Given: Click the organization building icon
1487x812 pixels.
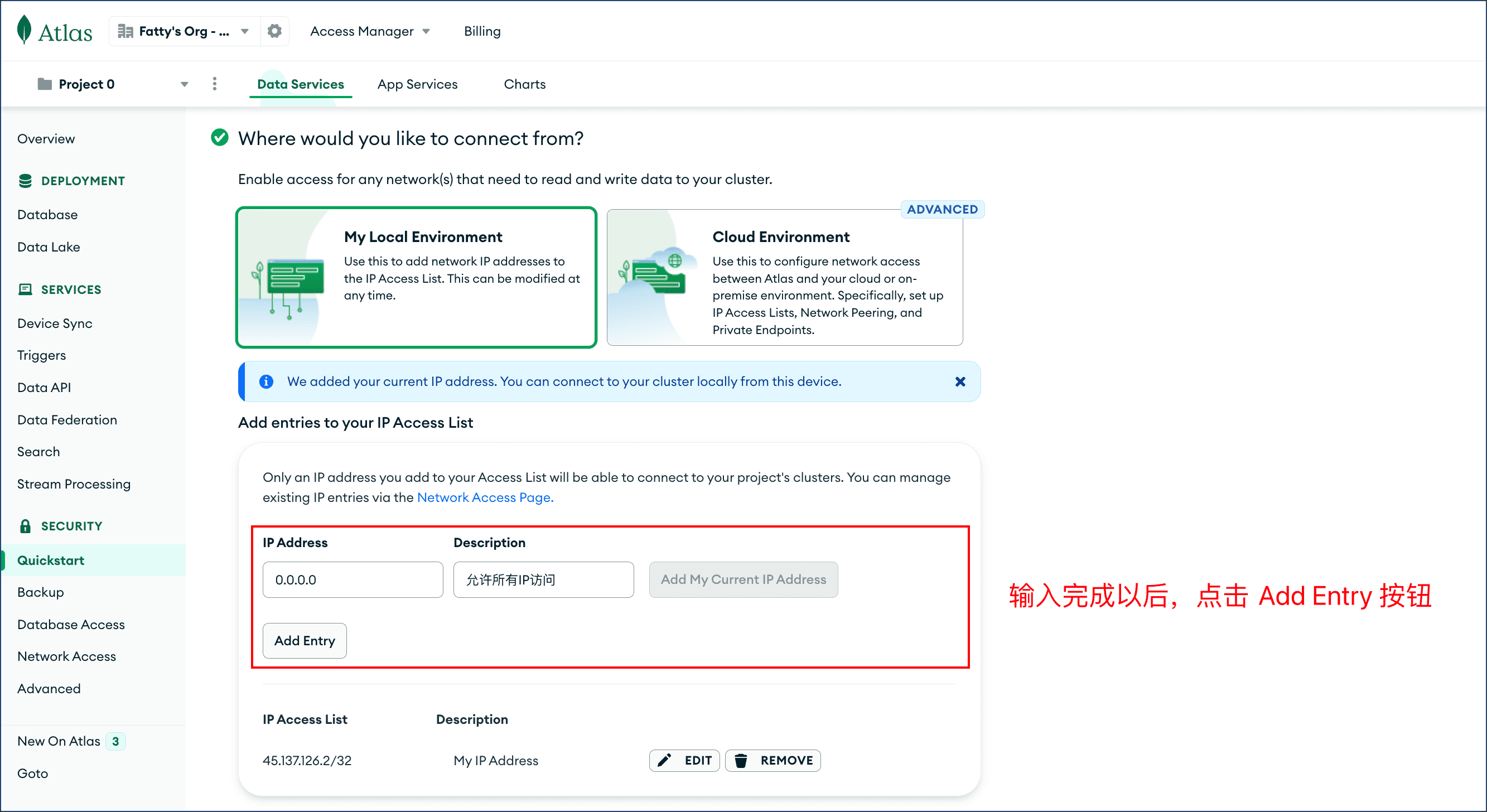Looking at the screenshot, I should pyautogui.click(x=125, y=31).
